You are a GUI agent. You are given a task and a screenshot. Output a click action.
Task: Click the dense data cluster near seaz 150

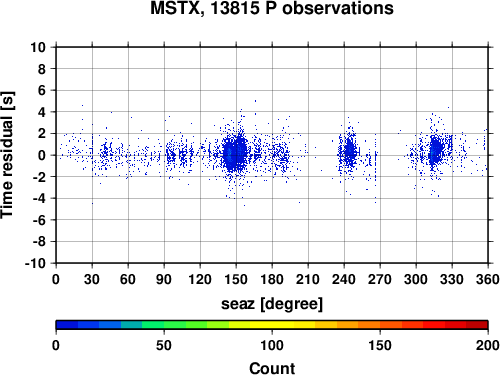pos(235,153)
